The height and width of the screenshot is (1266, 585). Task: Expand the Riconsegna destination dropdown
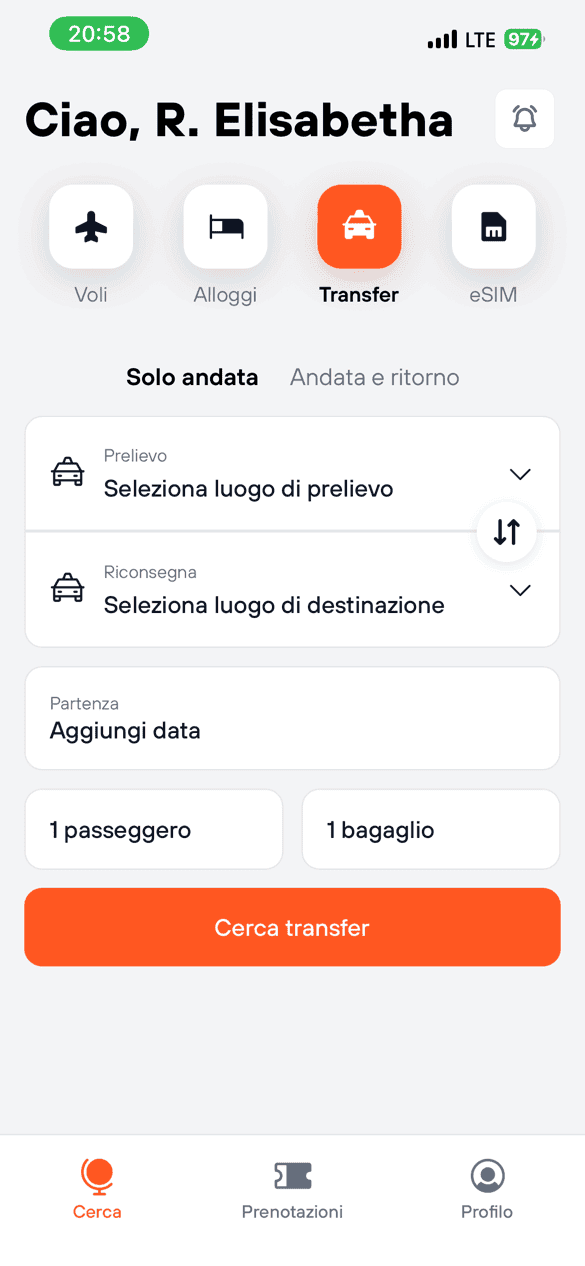pos(520,590)
